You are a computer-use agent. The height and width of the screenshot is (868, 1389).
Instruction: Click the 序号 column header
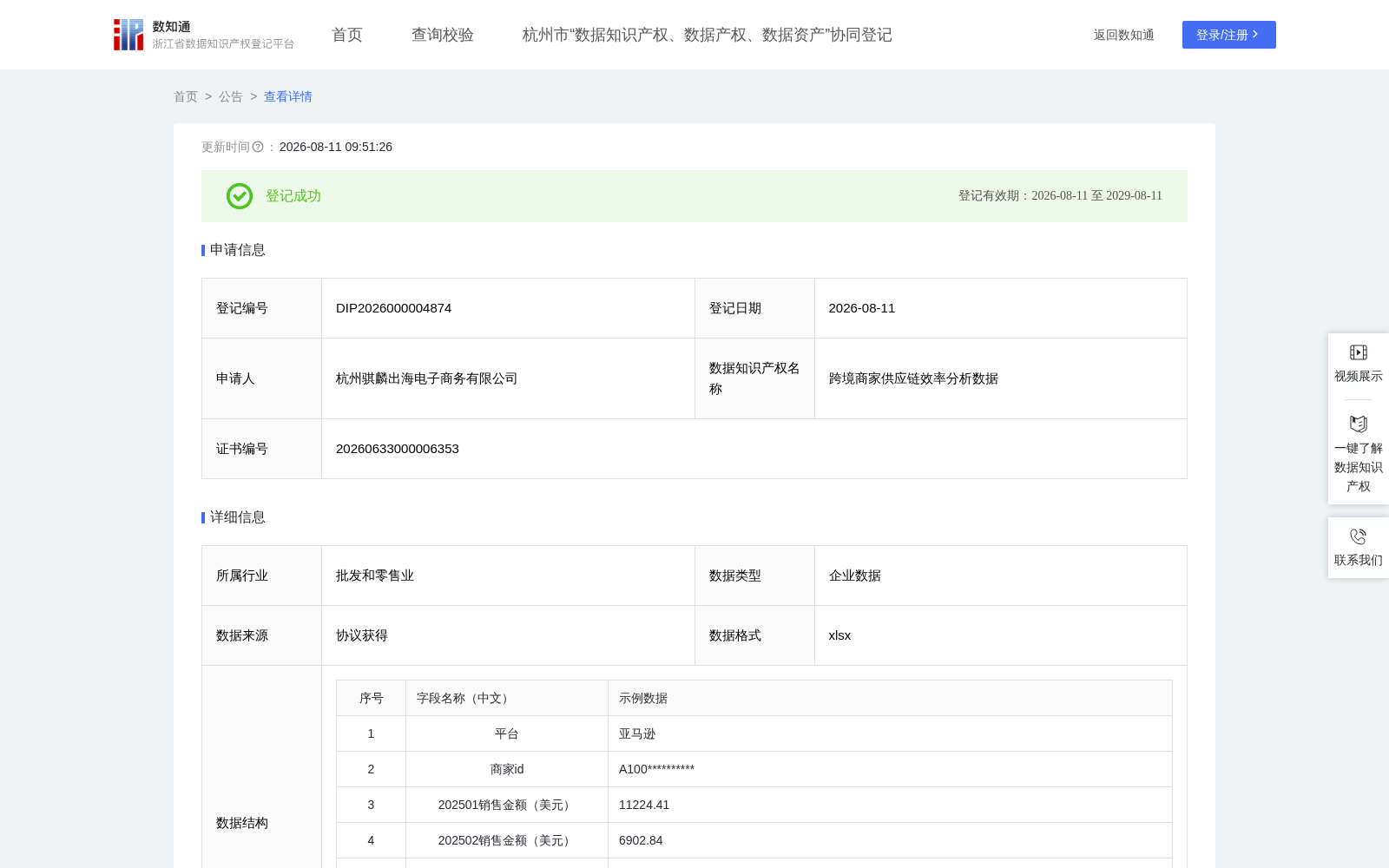372,698
